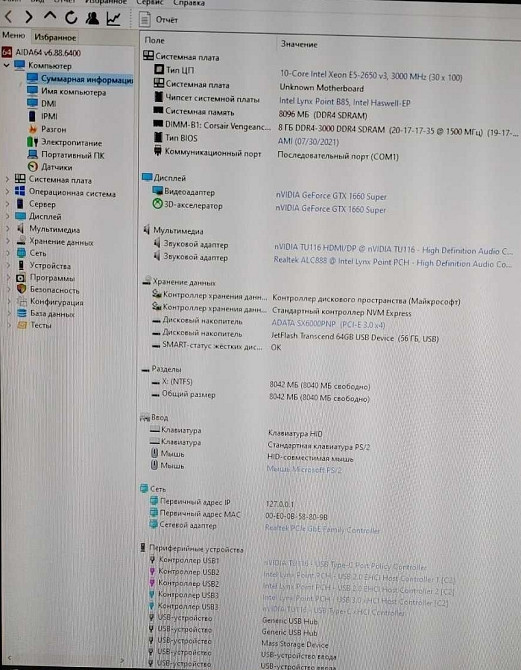Open the Сервис menu
Viewport: 521px width, 670px height.
[150, 3]
